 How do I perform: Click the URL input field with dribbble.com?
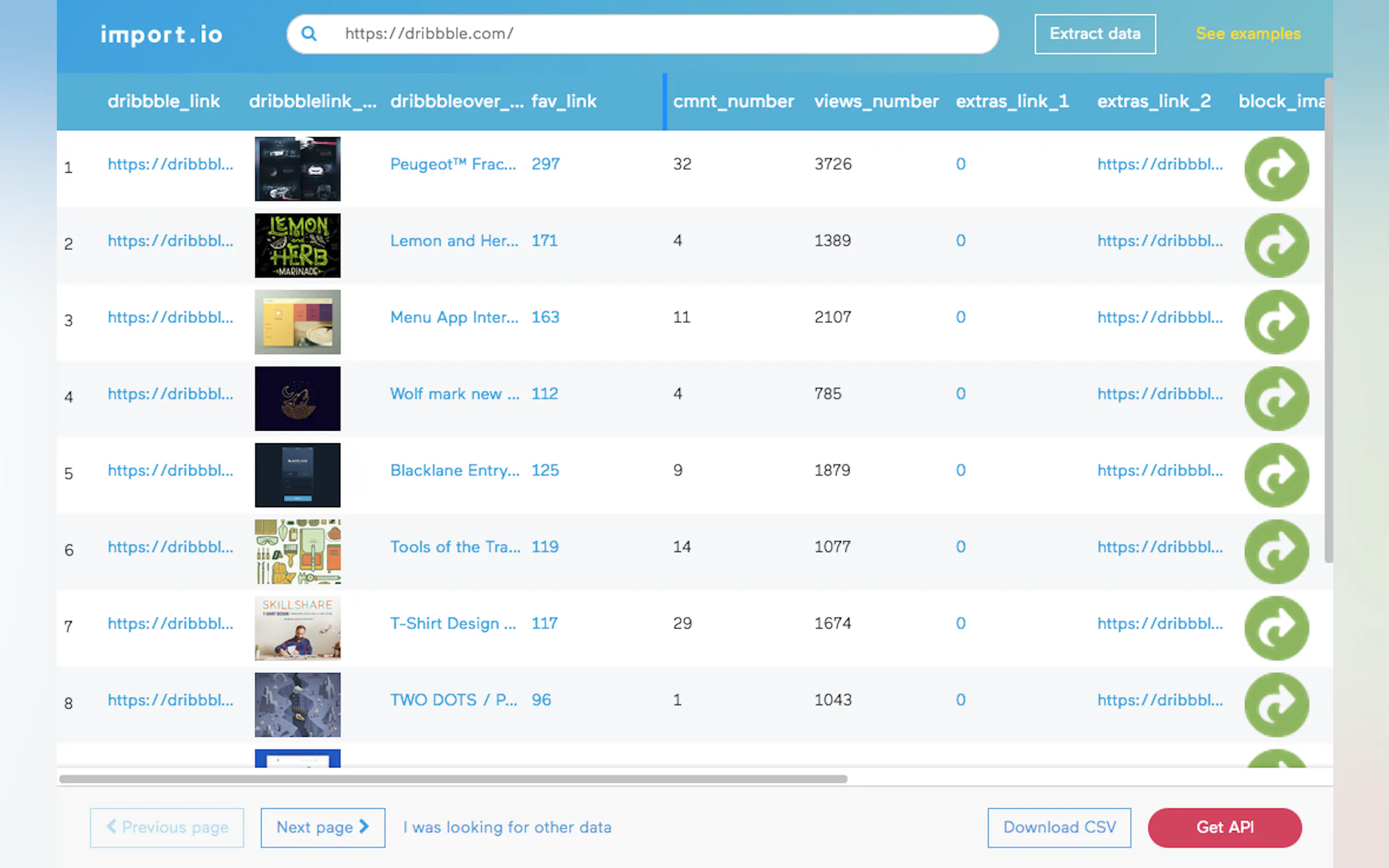(643, 34)
